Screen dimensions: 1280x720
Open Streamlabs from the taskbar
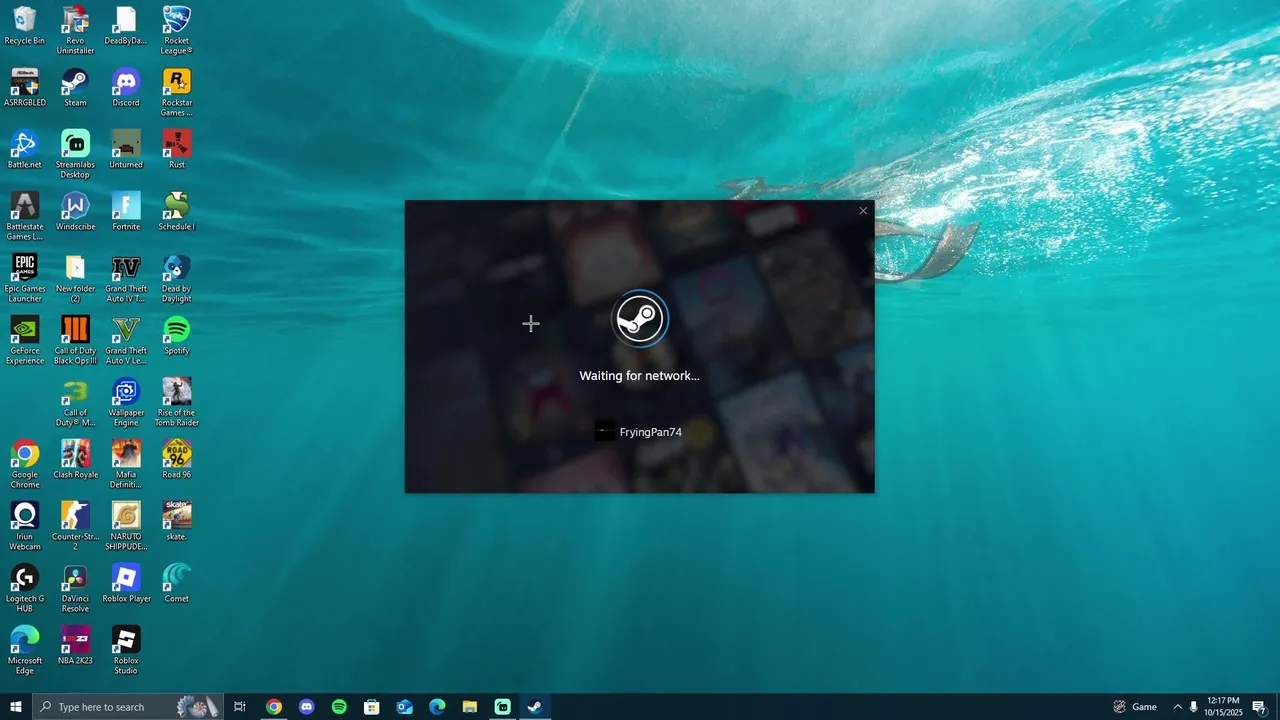pyautogui.click(x=503, y=707)
